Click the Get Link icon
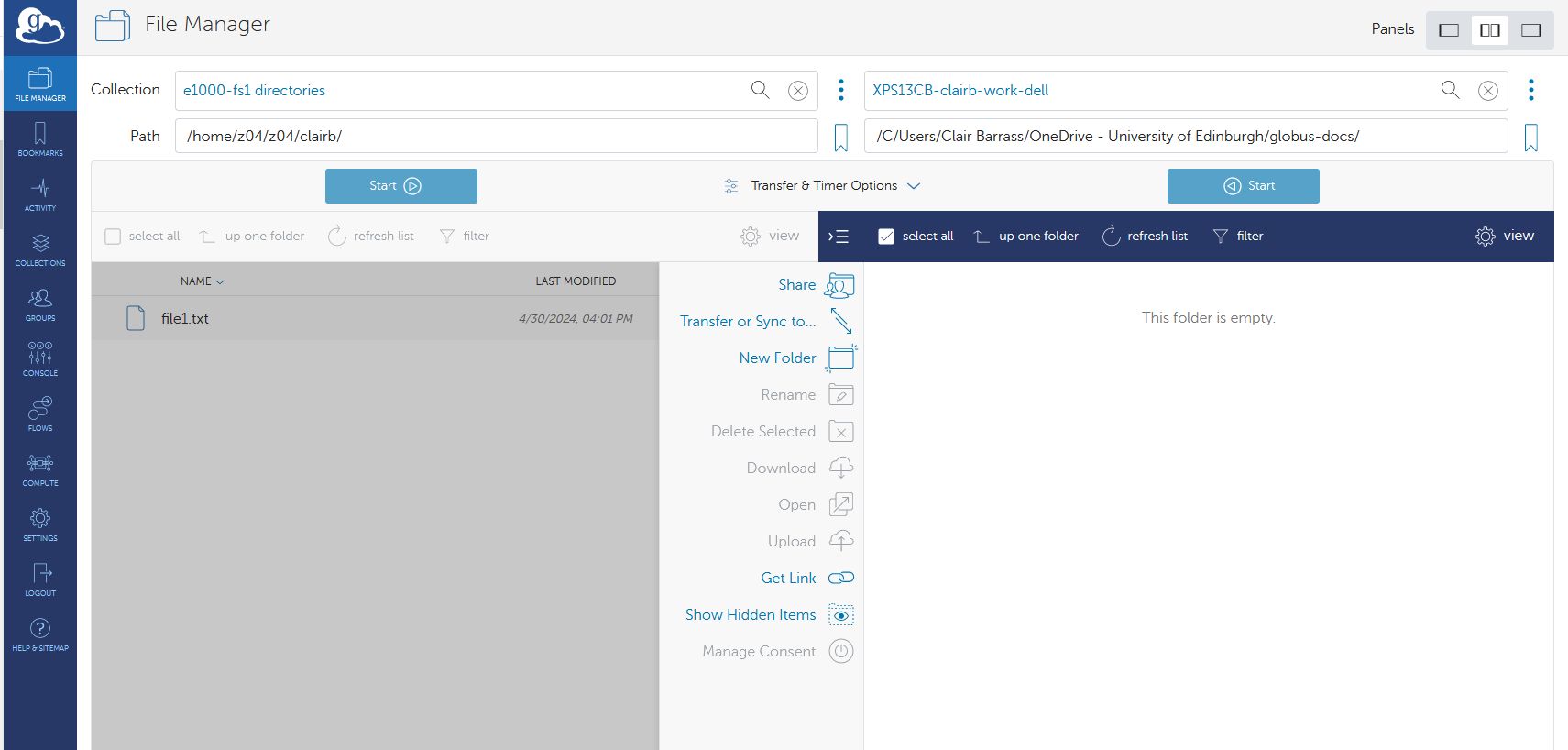 coord(840,578)
